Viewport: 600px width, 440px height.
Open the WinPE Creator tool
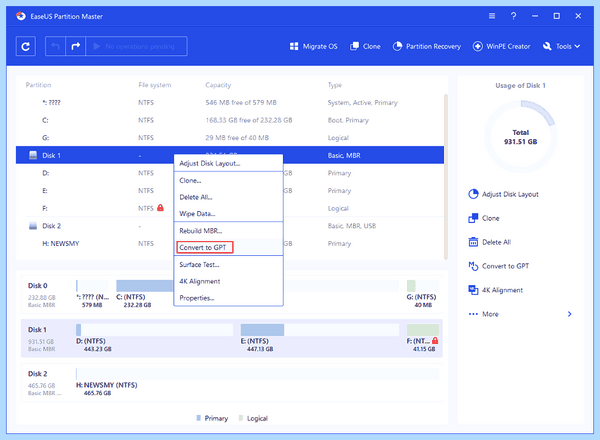pyautogui.click(x=501, y=46)
